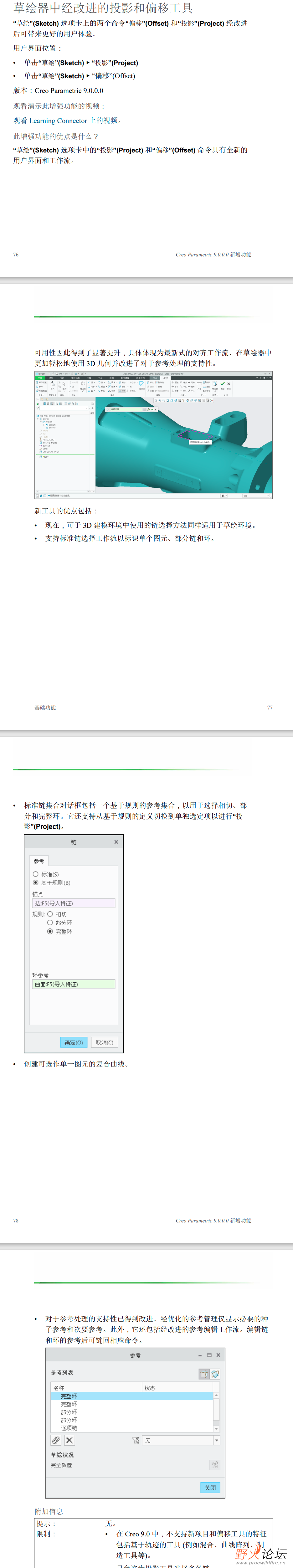Screen dimensions: 293x1568
Task: Click the reference list scrollbar up arrow
Action: pyautogui.click(x=216, y=1395)
